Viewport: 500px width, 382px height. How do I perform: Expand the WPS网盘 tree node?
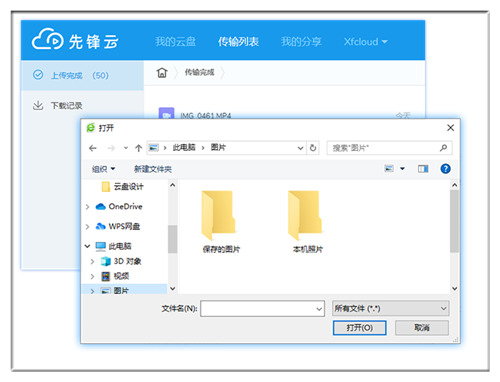88,227
